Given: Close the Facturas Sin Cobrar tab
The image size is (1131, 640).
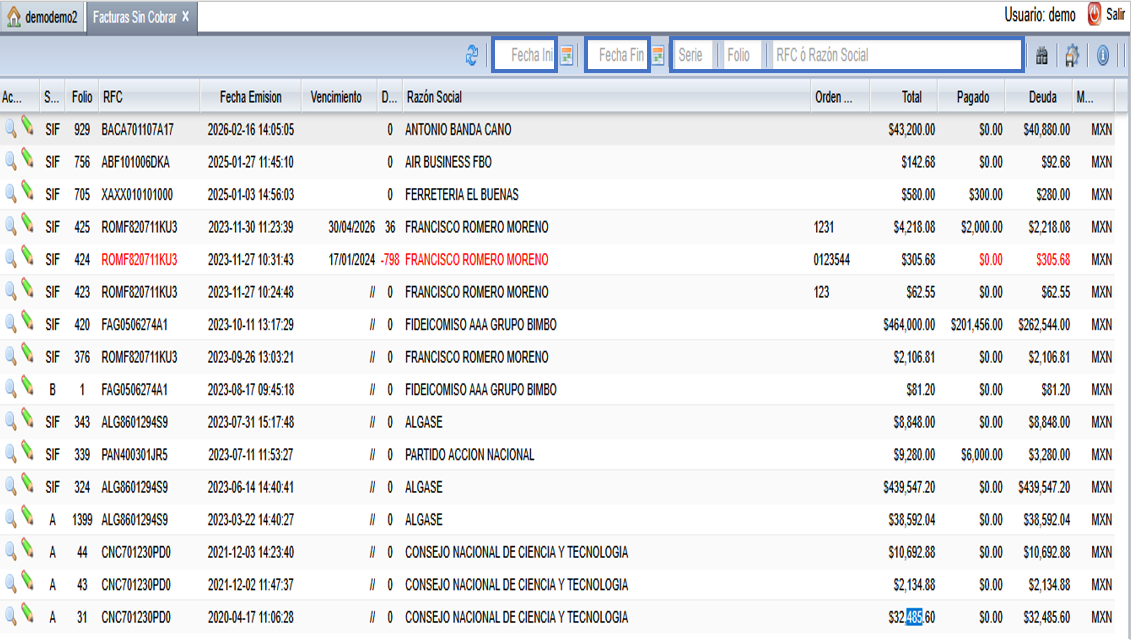Looking at the screenshot, I should click(185, 17).
